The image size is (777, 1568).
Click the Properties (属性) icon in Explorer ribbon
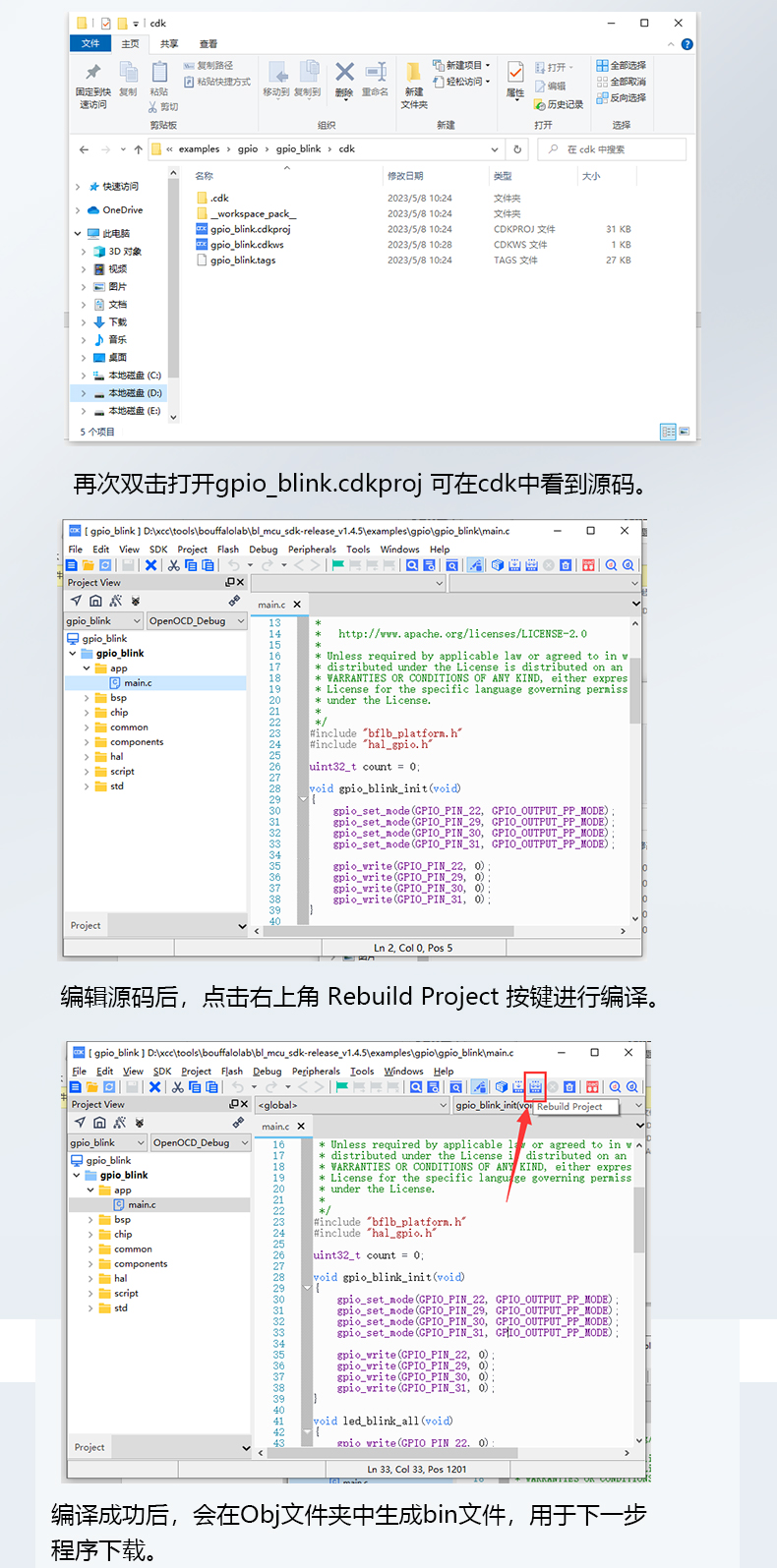tap(515, 79)
